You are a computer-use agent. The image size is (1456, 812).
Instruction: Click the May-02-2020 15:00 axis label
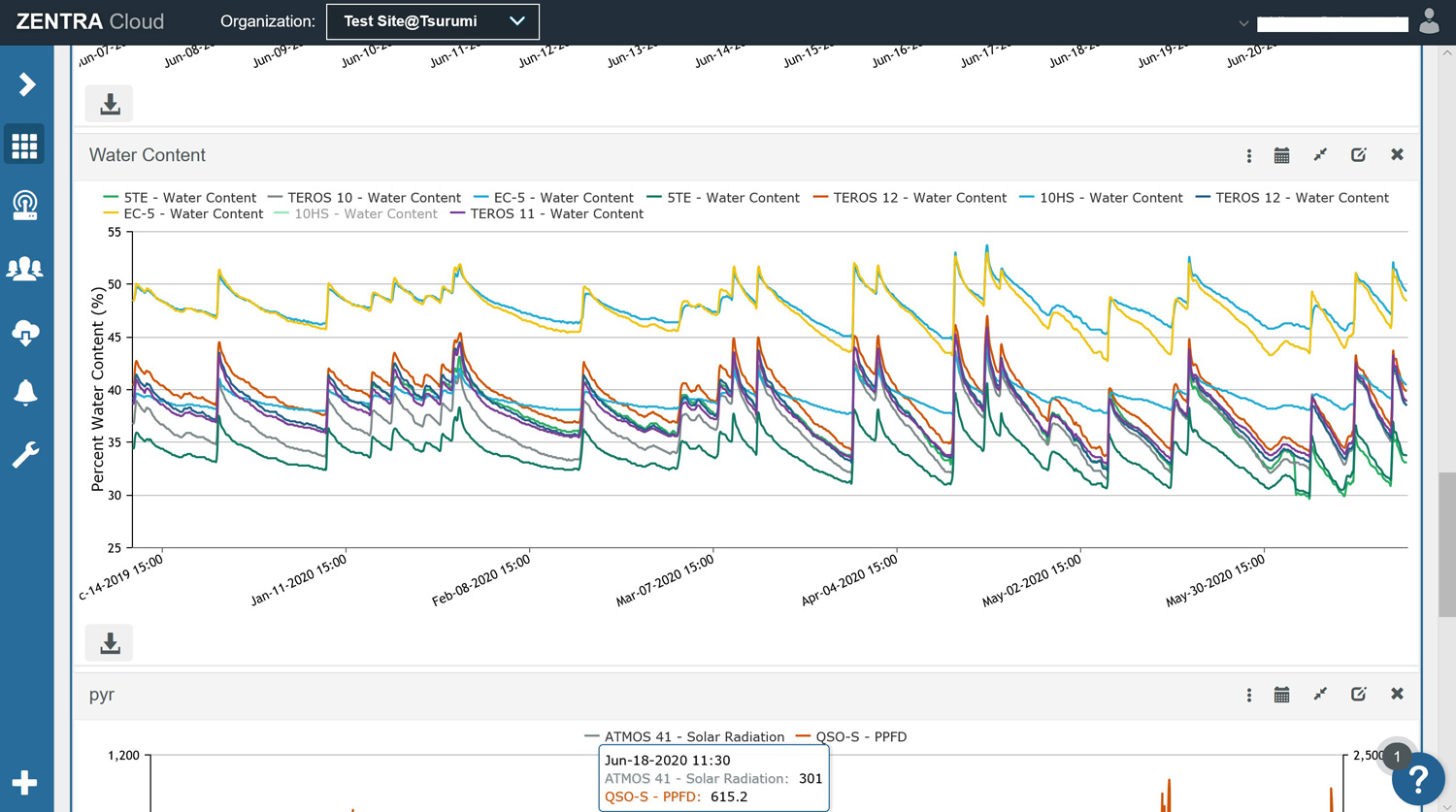pos(1032,581)
